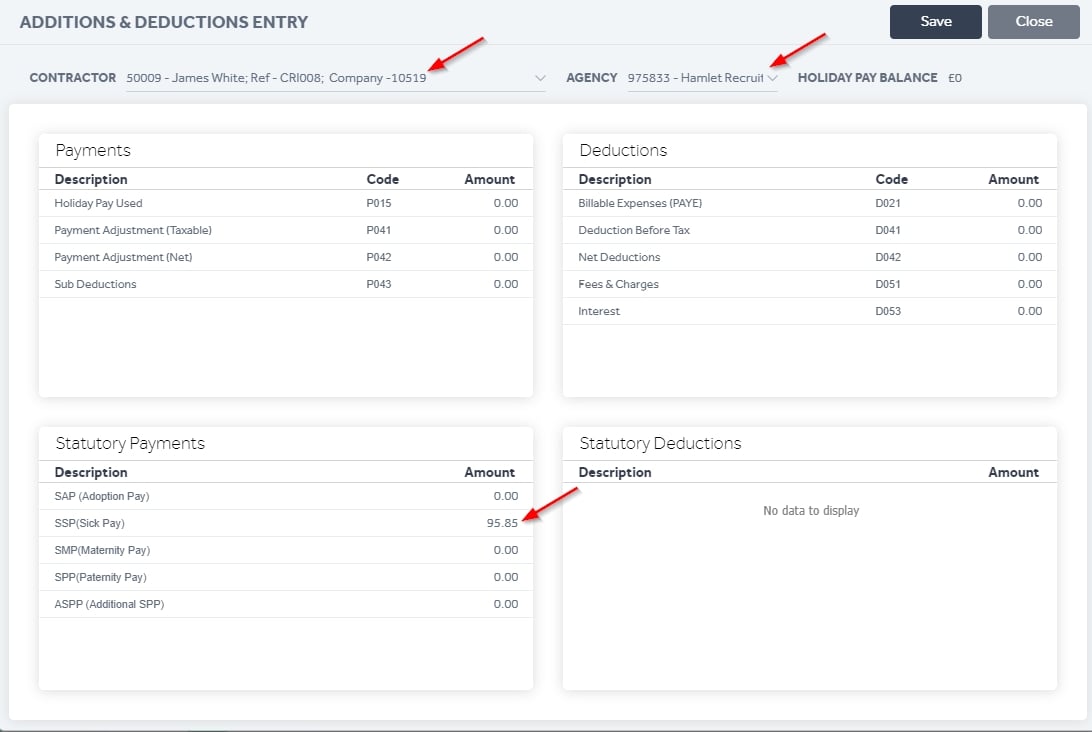Open the Contractor dropdown chevron
The height and width of the screenshot is (732, 1092).
pos(540,78)
